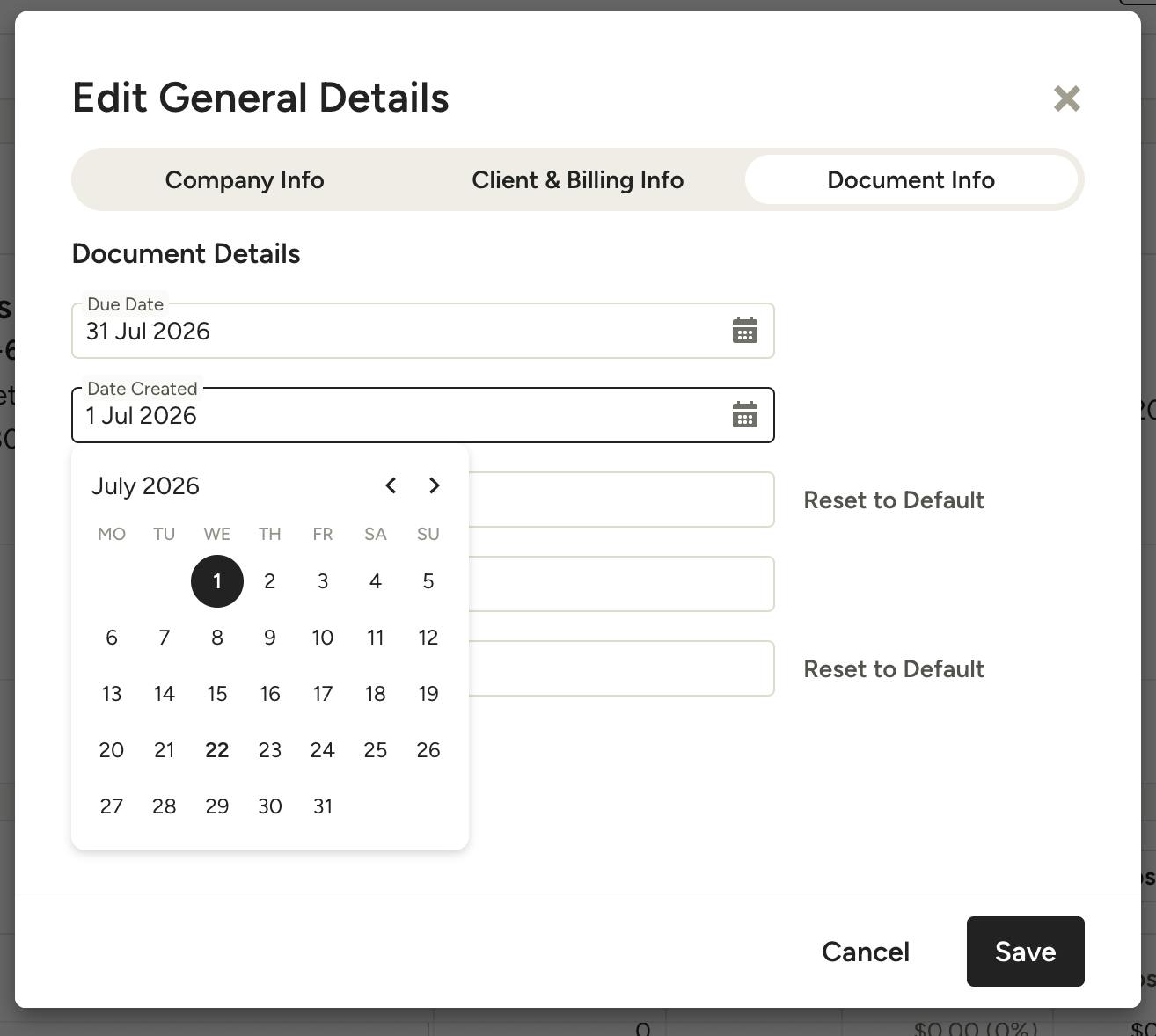
Task: Pick July 11 in the calendar
Action: [376, 638]
